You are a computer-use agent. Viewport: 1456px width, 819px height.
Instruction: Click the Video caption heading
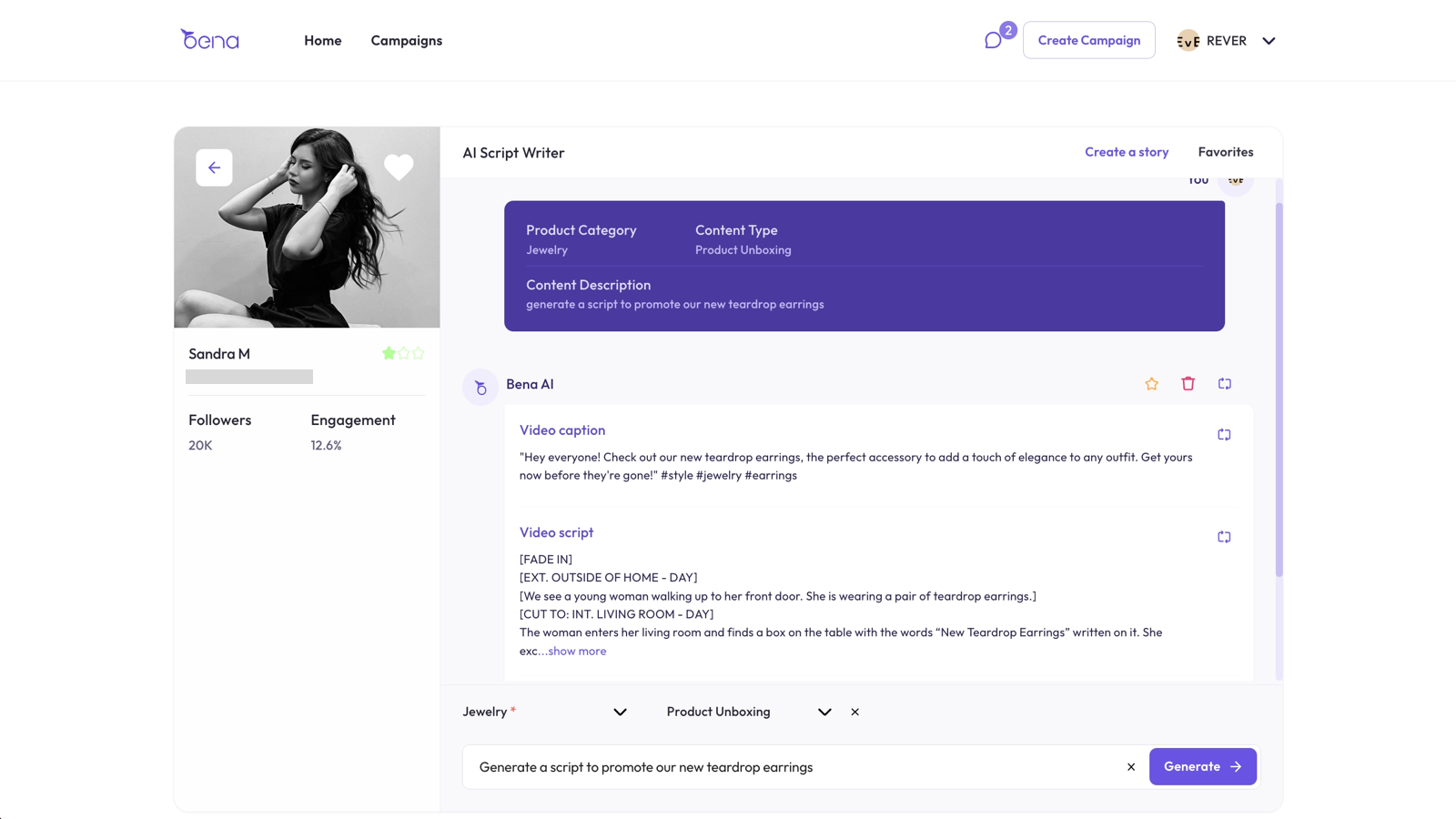tap(562, 430)
